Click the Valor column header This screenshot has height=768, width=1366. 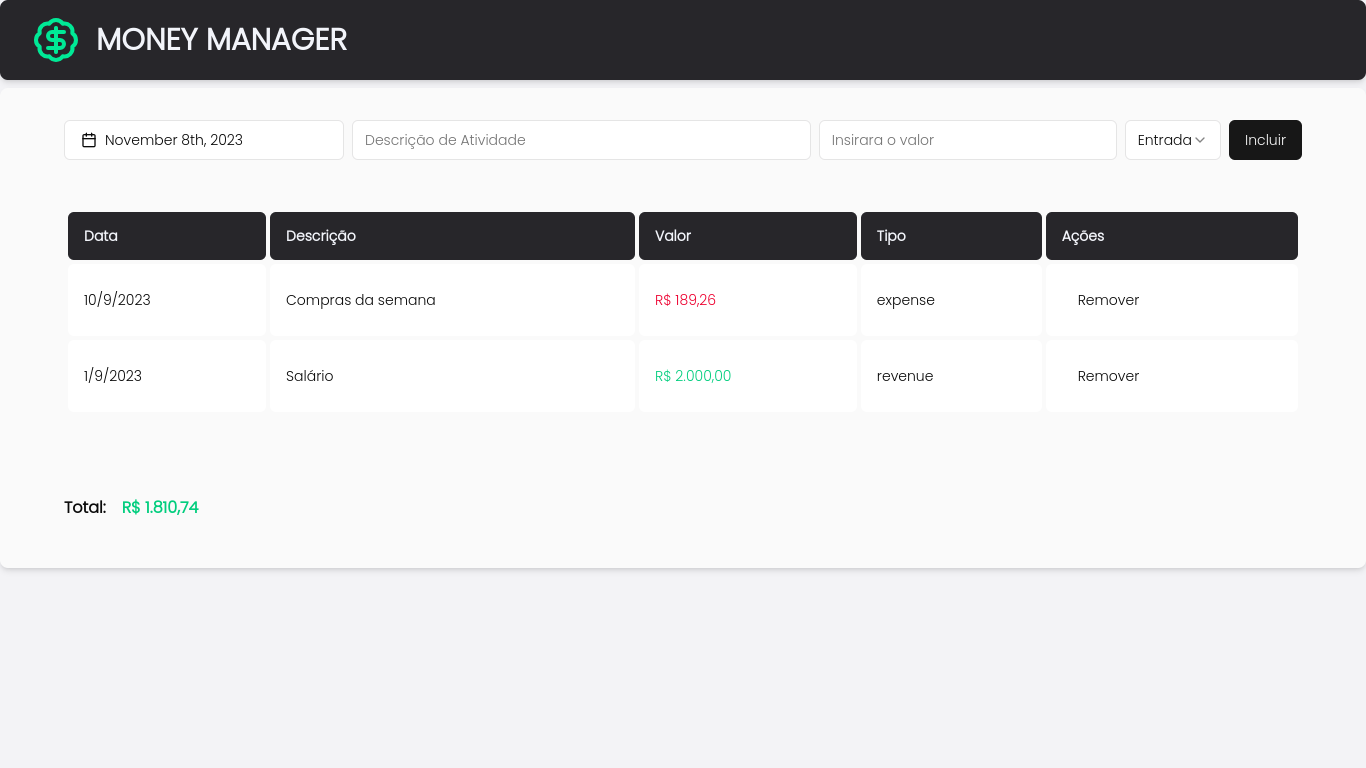pyautogui.click(x=748, y=236)
